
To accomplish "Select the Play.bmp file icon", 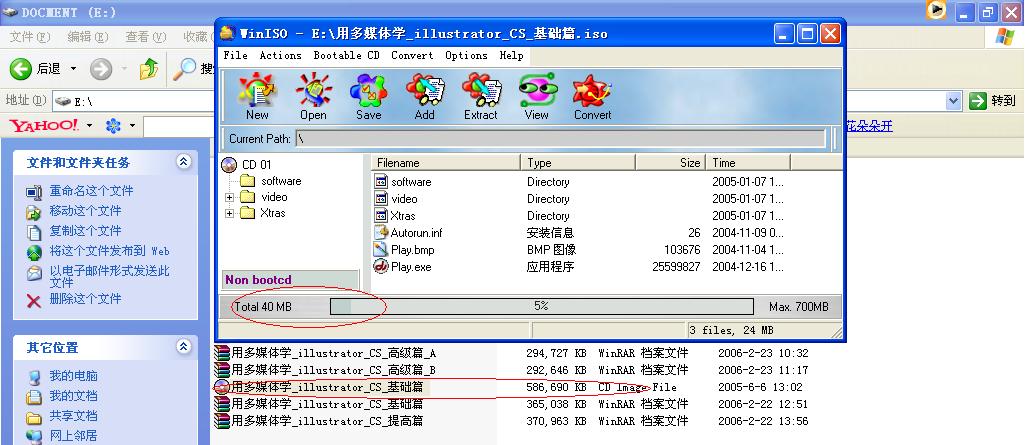I will [x=381, y=249].
